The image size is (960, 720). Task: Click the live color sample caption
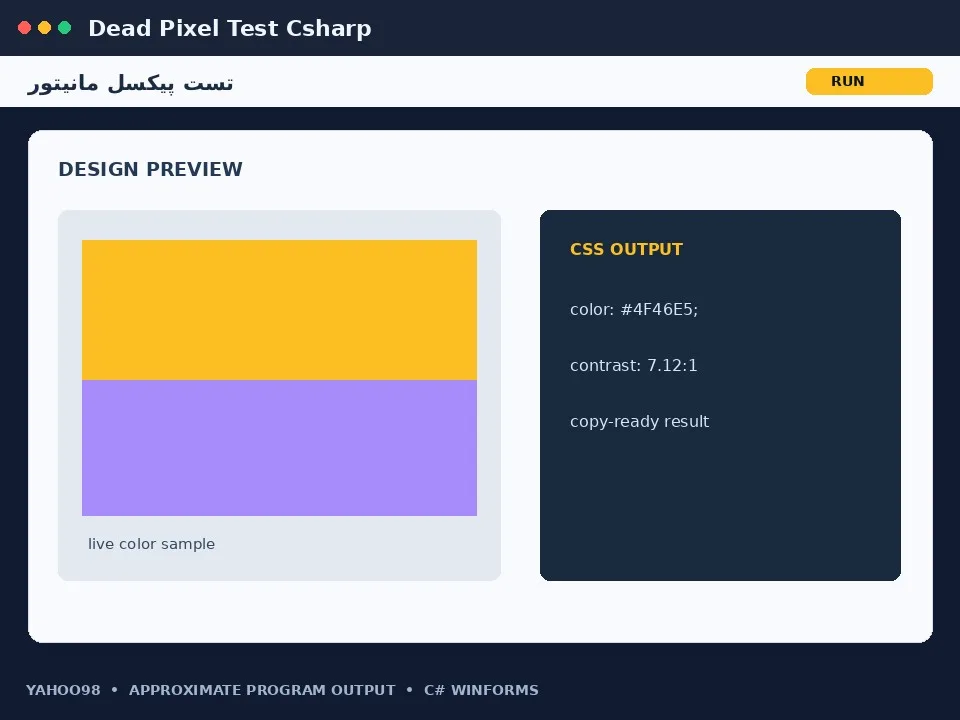tap(151, 544)
